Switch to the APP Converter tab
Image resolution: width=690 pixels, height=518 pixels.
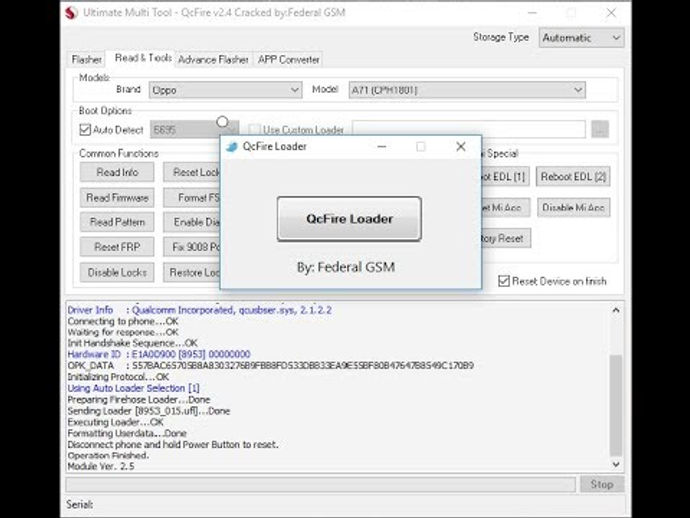289,59
